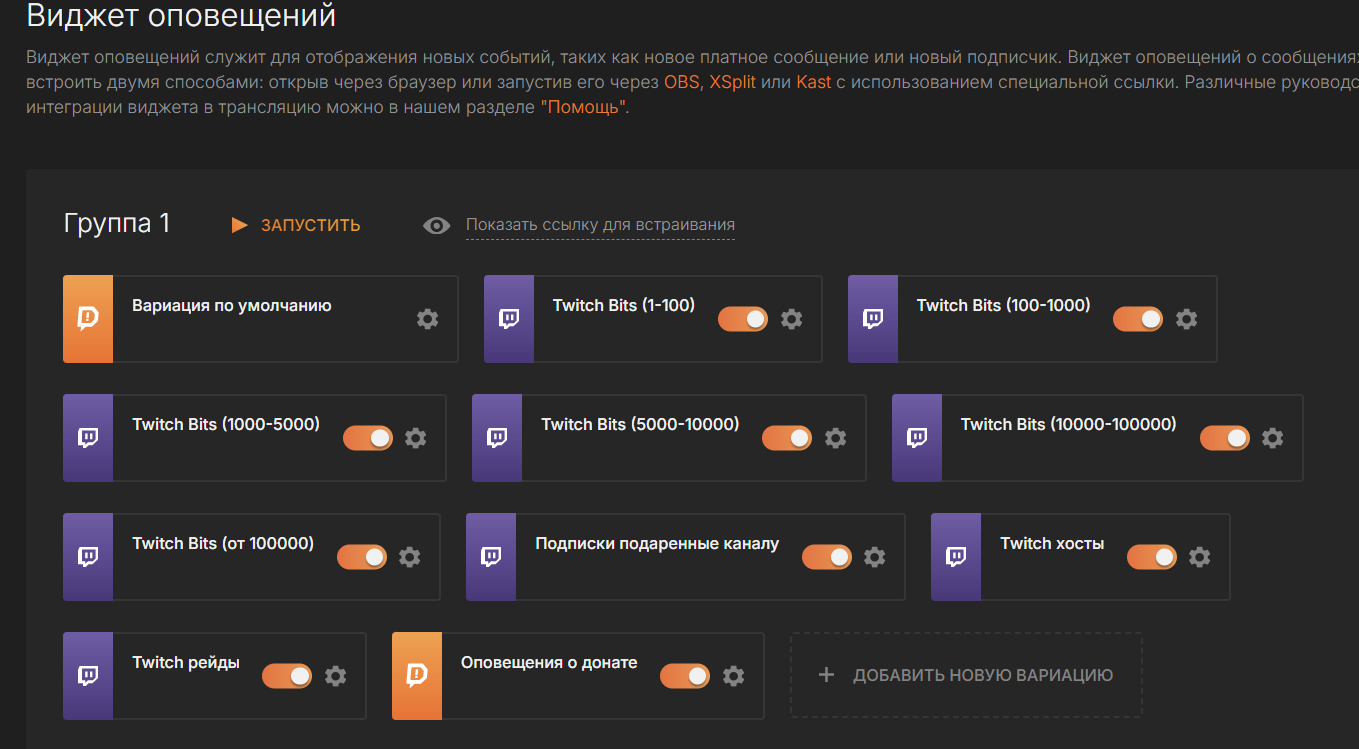Screen dimensions: 1359x749
Task: Click the ЗАПУСТИТЬ button
Action: pos(296,225)
